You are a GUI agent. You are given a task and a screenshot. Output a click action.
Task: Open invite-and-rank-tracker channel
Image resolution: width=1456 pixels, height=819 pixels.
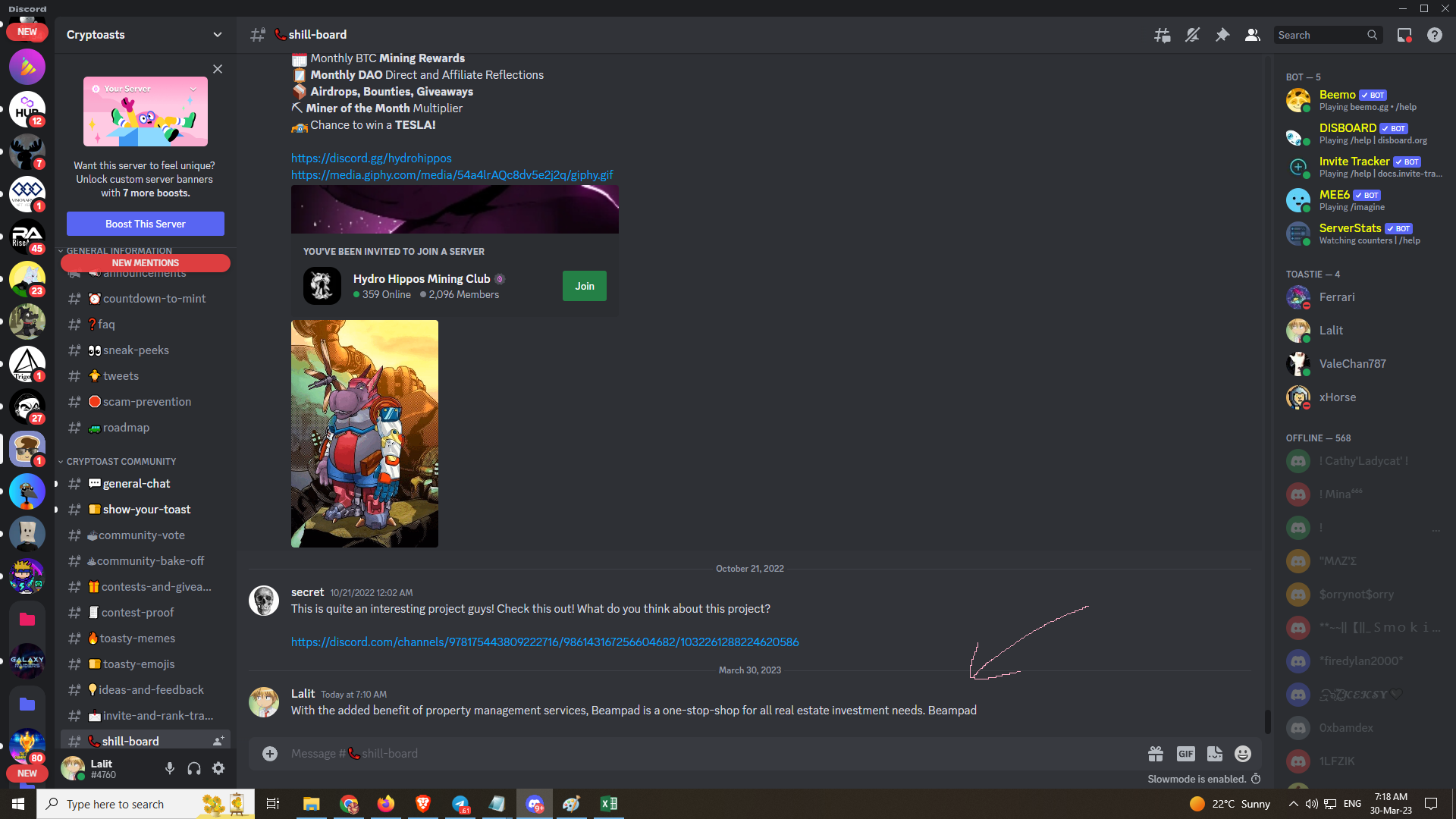coord(146,716)
